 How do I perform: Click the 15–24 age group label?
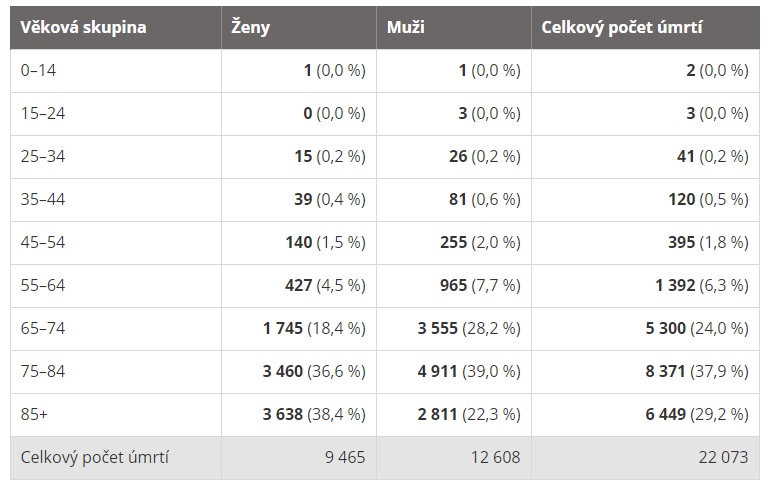pyautogui.click(x=43, y=114)
